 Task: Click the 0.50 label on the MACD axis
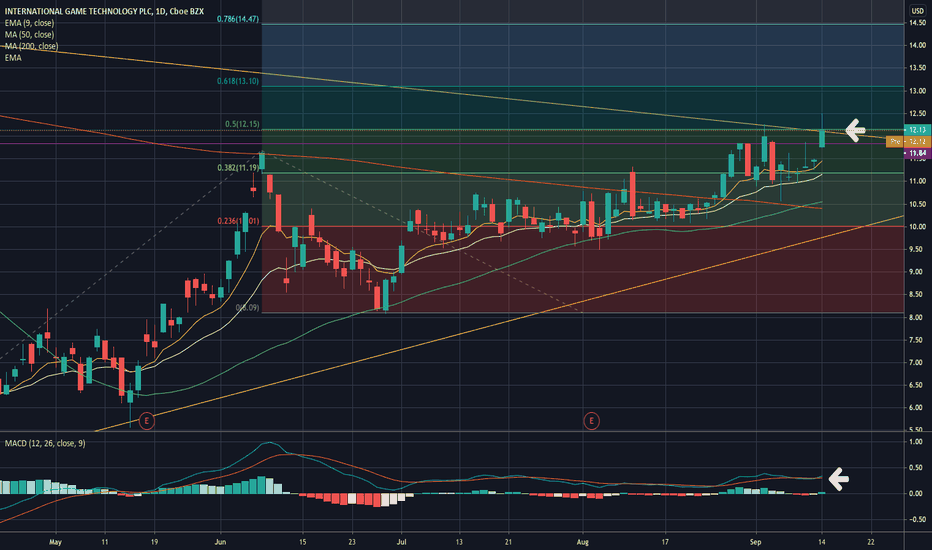(x=916, y=467)
